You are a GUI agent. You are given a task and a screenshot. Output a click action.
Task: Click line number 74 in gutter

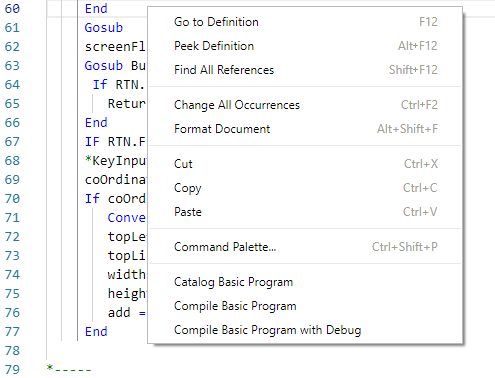(12, 275)
